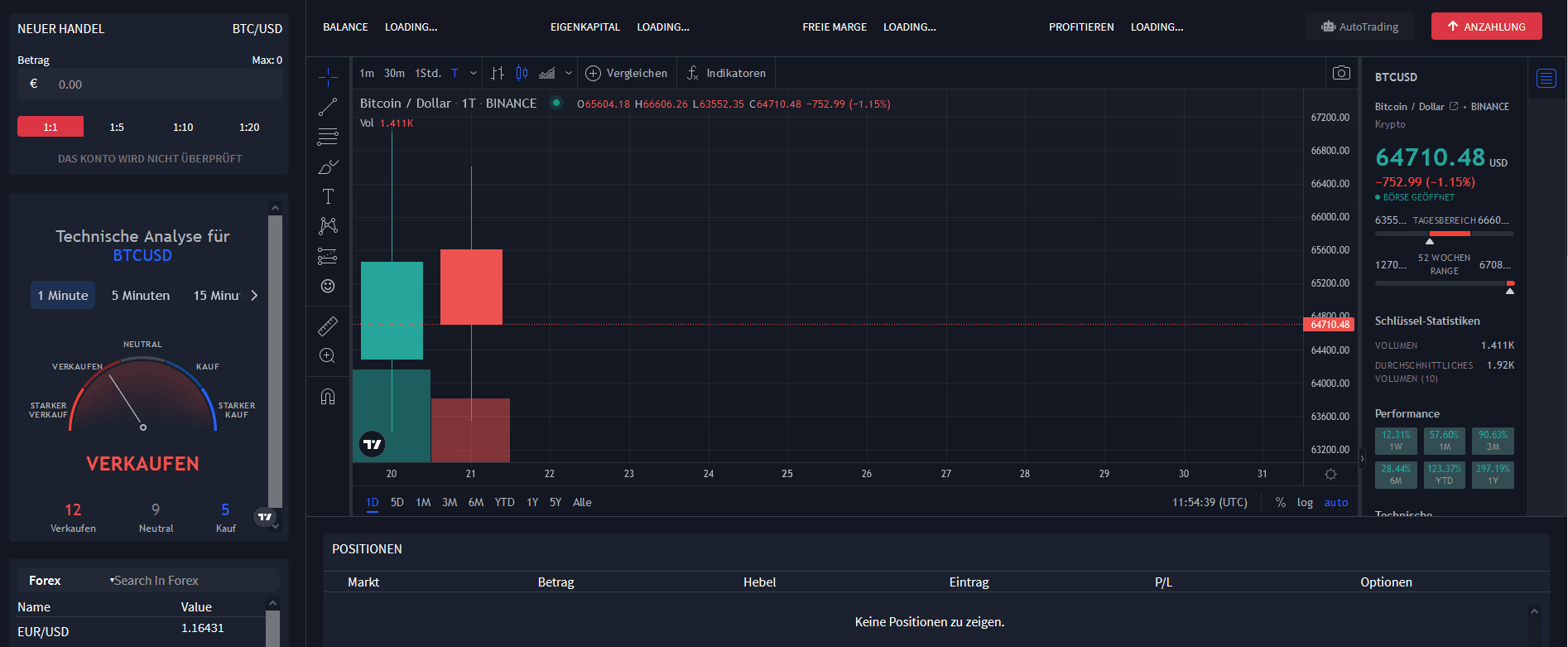Click the 52 Wochen range slider marker
This screenshot has width=1568, height=647.
[1510, 291]
